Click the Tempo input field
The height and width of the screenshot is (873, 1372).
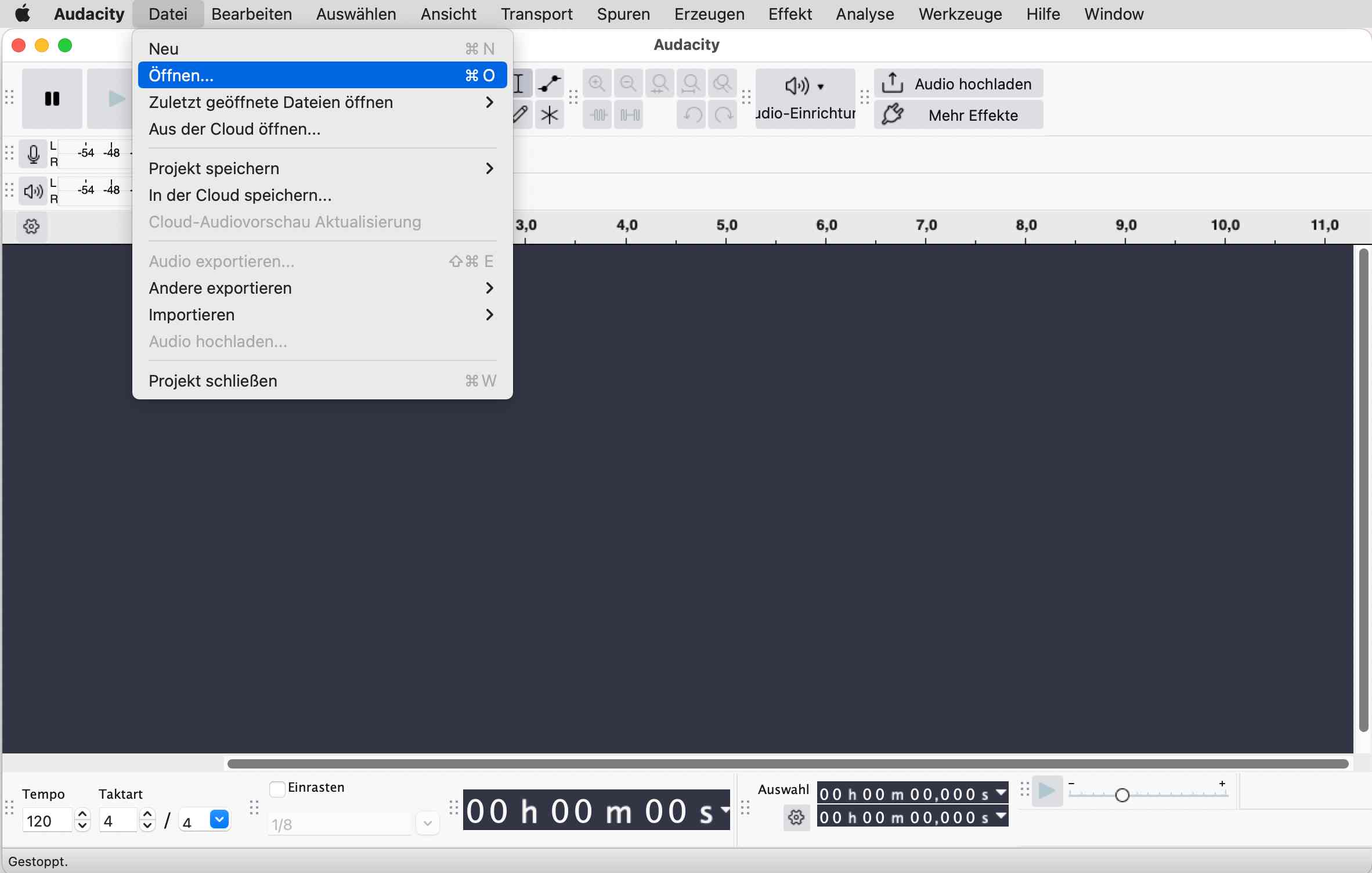[48, 821]
